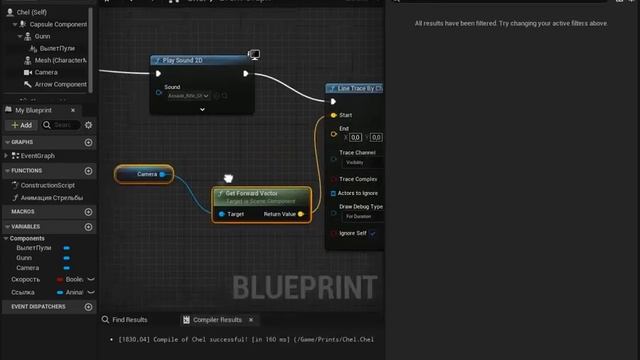640x360 pixels.
Task: Click the Return Value output pin
Action: [x=301, y=214]
